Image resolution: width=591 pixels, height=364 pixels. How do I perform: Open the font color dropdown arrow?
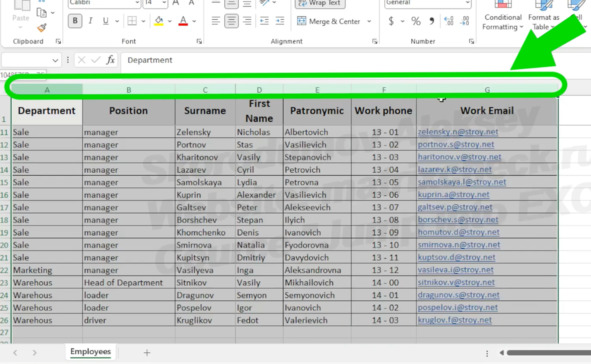(194, 21)
